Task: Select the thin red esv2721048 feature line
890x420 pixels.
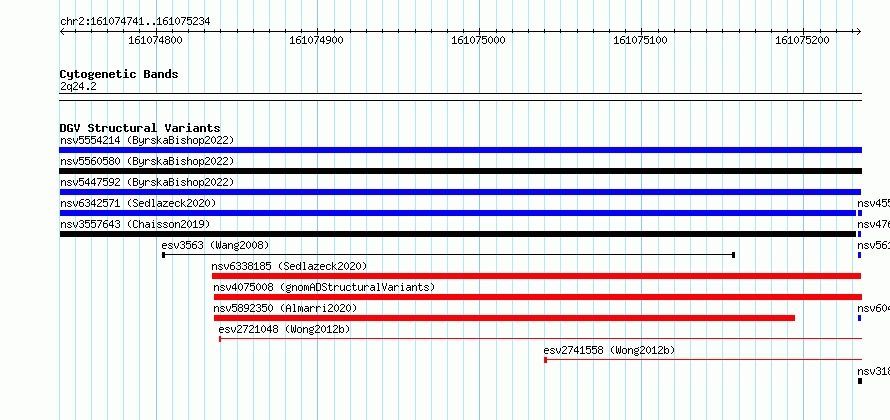Action: (x=540, y=339)
